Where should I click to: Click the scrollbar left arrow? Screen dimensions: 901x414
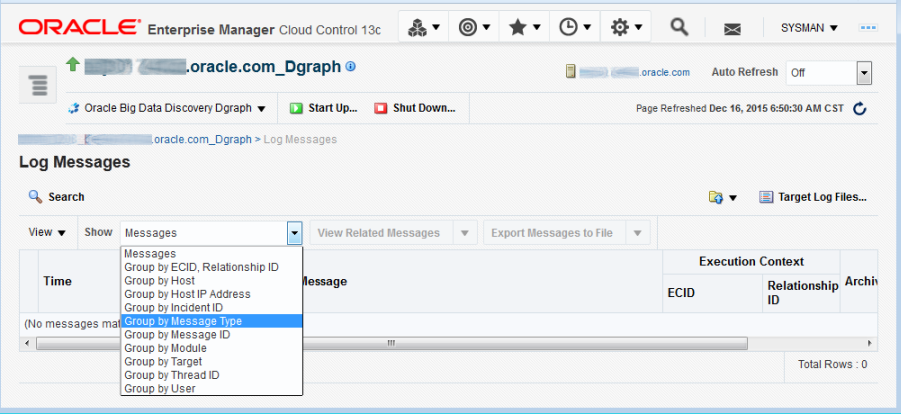point(25,343)
